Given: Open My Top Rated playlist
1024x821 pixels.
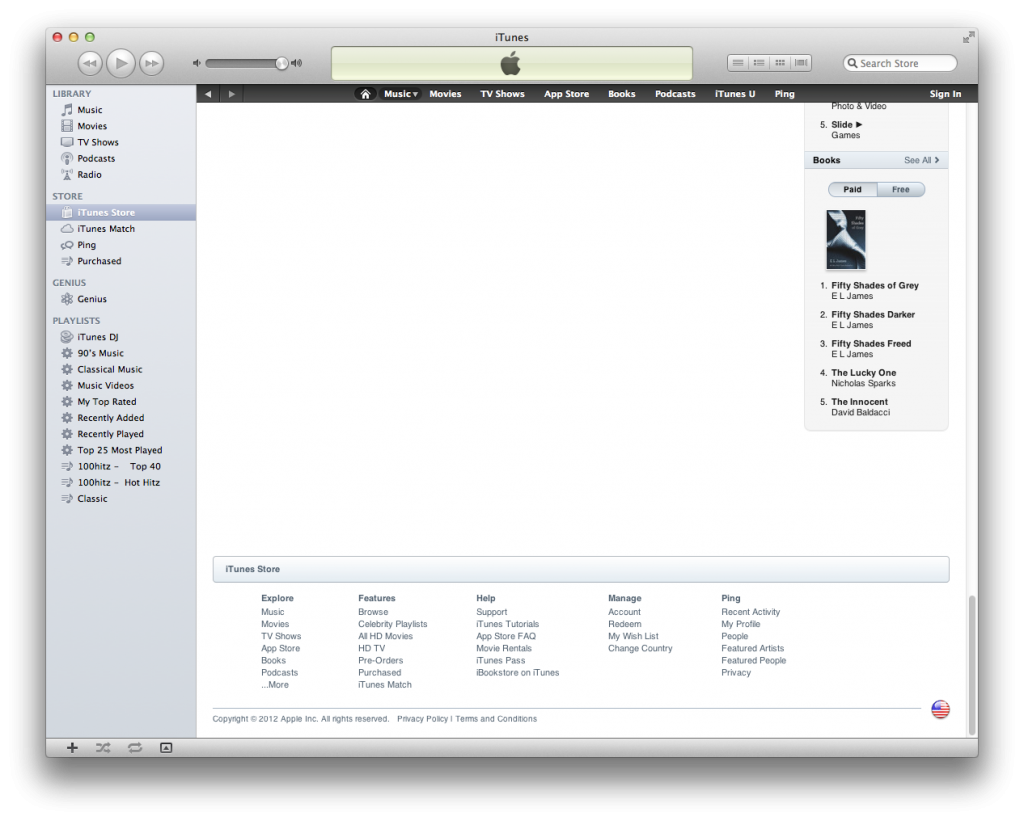Looking at the screenshot, I should pos(121,402).
